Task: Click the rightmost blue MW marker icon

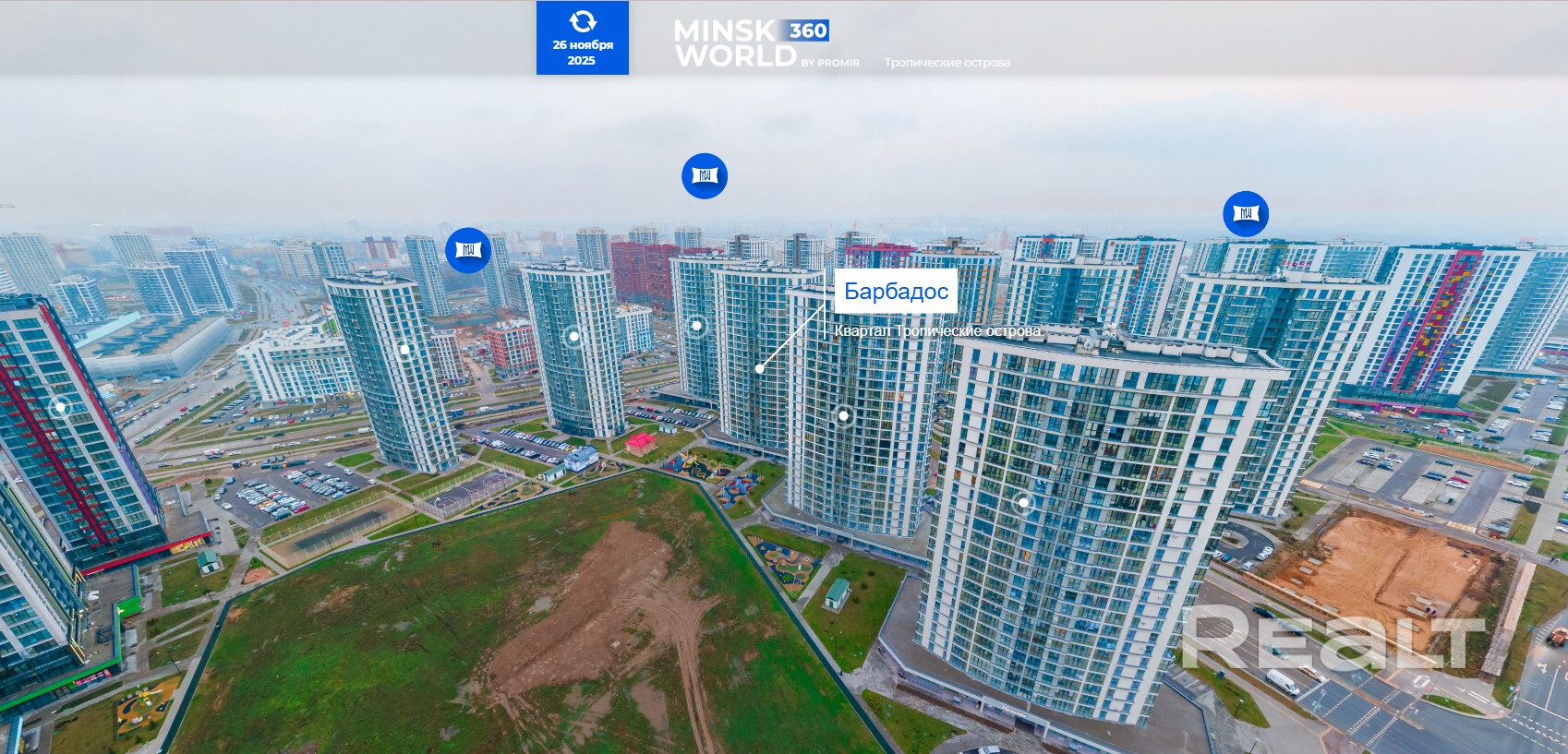Action: pyautogui.click(x=1246, y=214)
